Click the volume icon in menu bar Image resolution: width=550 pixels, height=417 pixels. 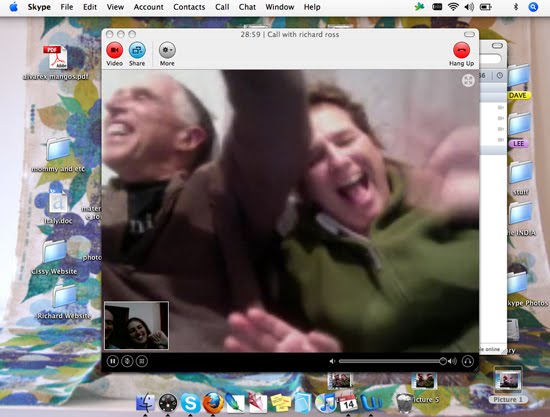tap(469, 7)
